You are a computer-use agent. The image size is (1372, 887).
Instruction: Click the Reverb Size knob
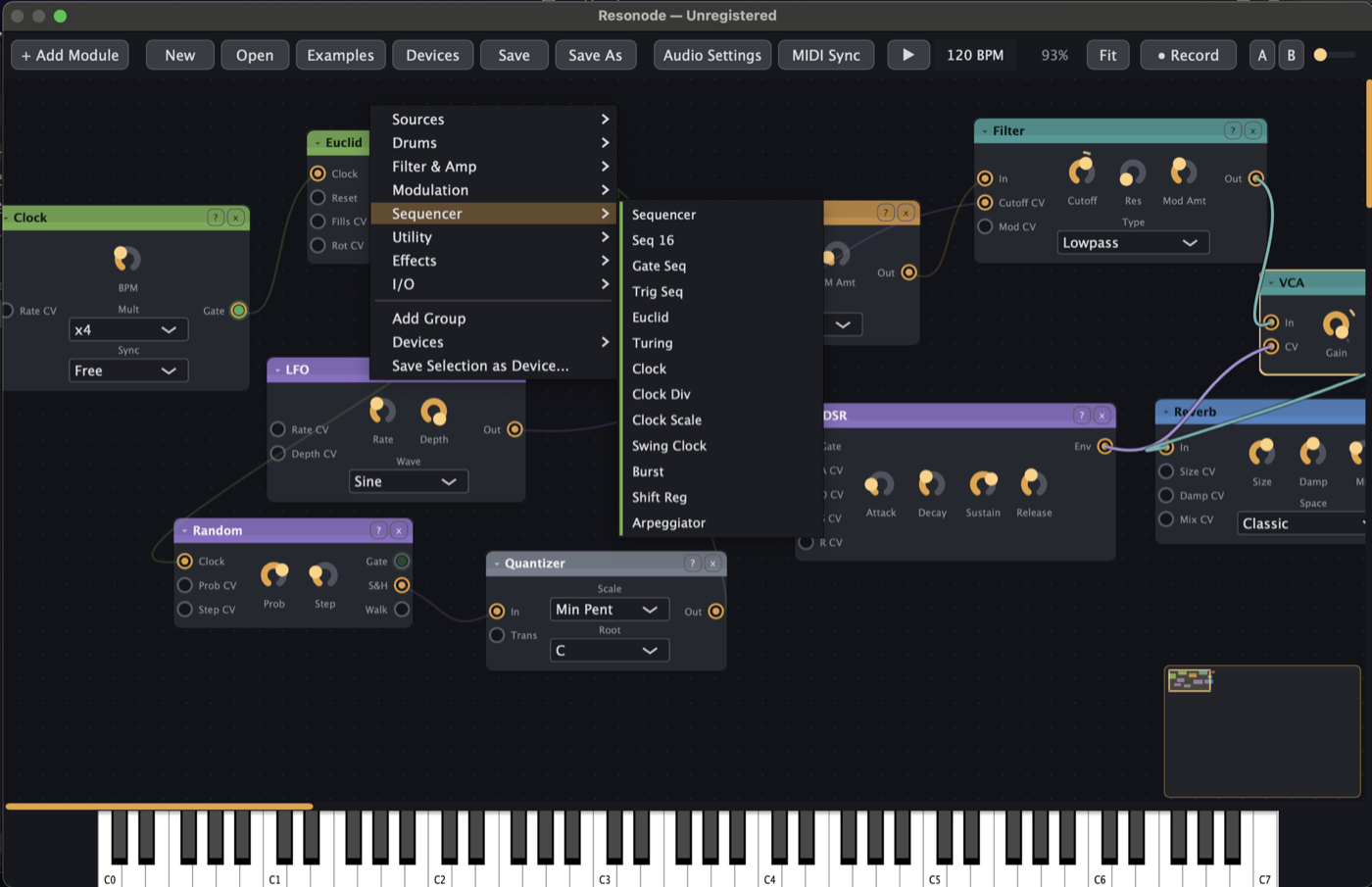click(1262, 452)
